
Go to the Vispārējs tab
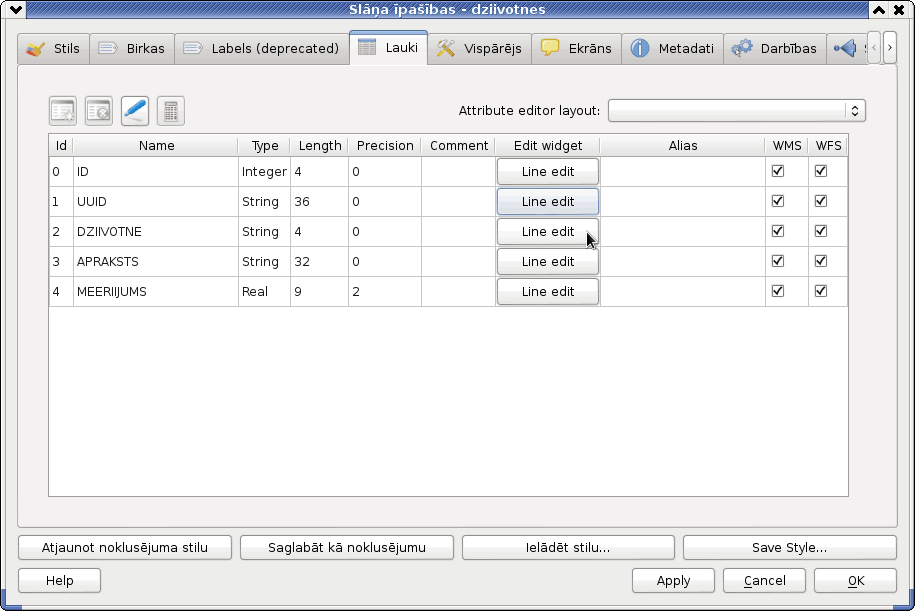point(480,48)
